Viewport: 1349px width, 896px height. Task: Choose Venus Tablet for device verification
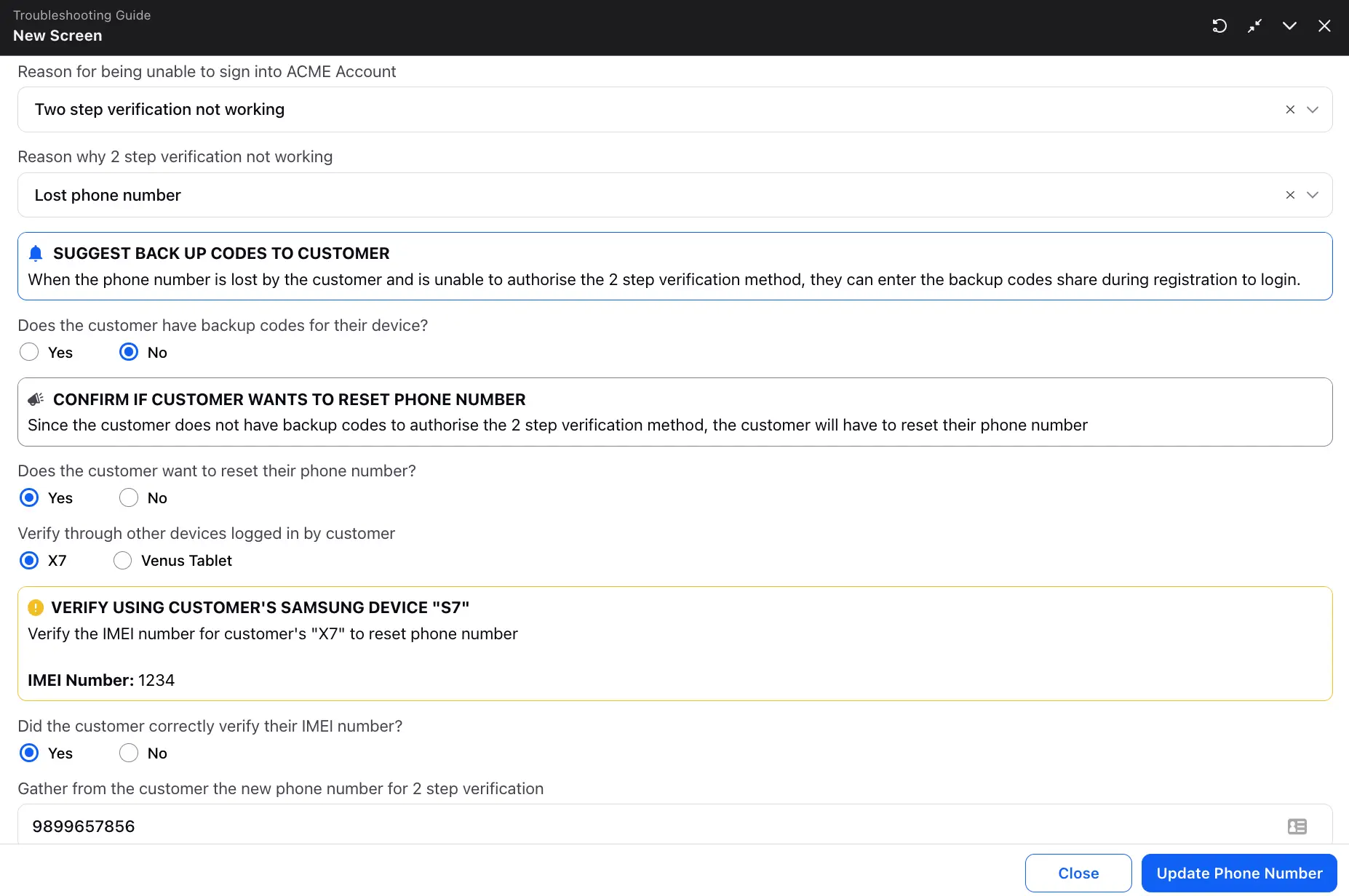122,560
